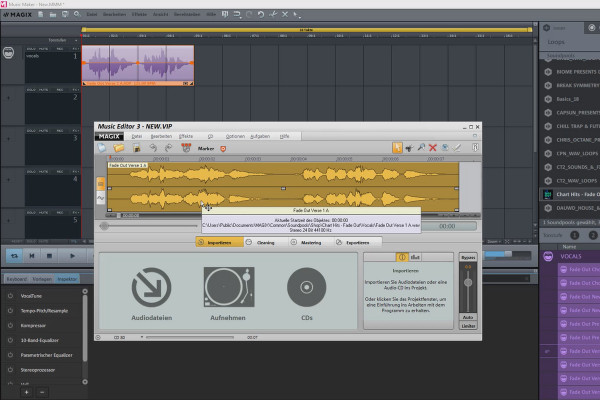The height and width of the screenshot is (400, 600).
Task: Click the Auto button below volume fader
Action: (468, 317)
